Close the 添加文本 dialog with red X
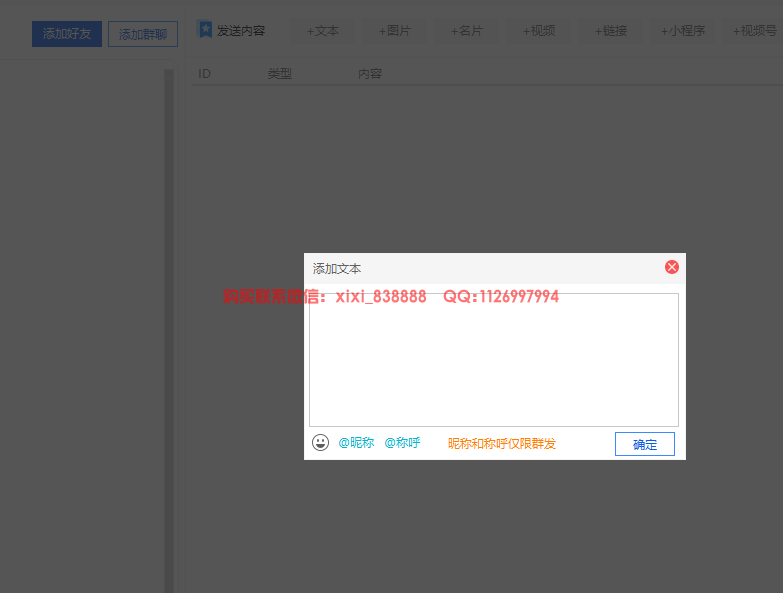This screenshot has width=783, height=593. coord(672,267)
